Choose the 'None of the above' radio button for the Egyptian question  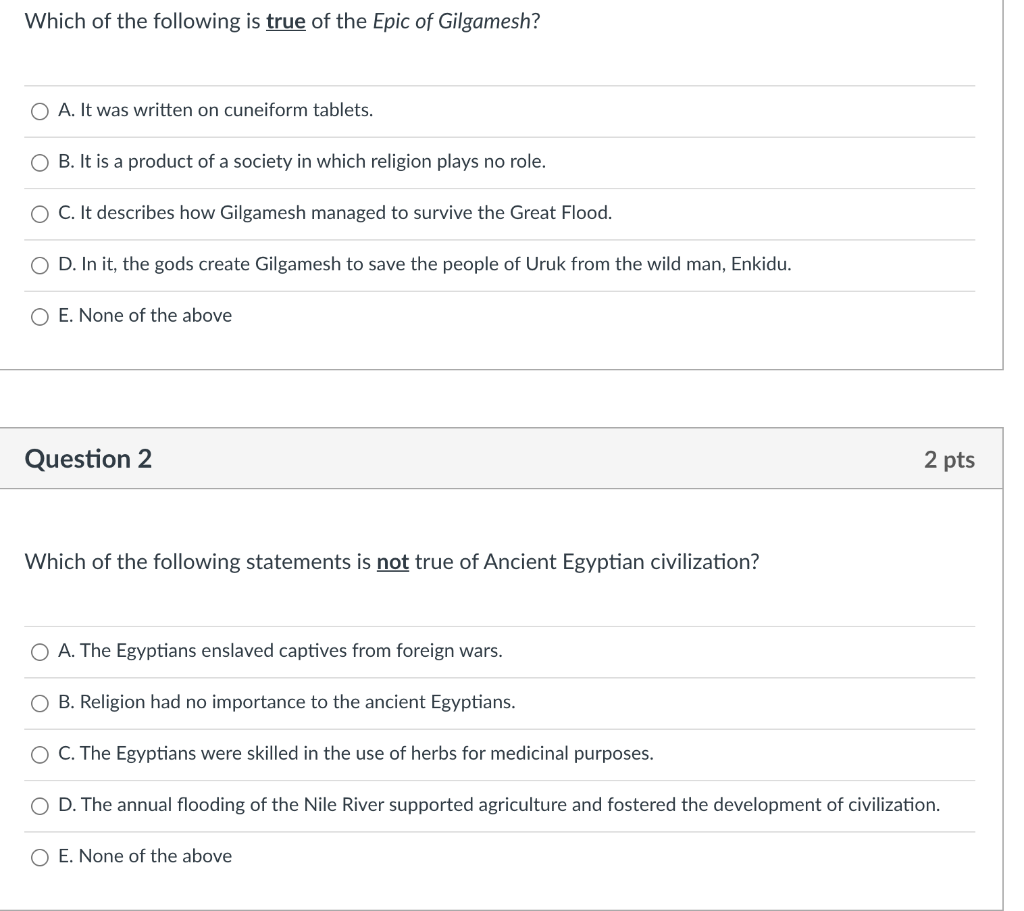(40, 857)
